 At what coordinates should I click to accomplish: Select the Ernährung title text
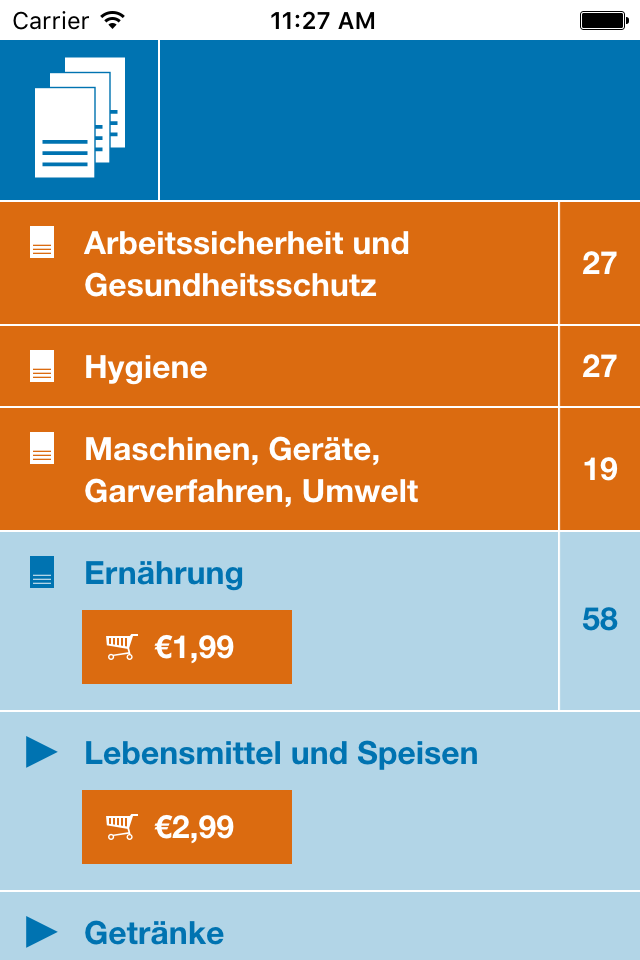[x=164, y=574]
